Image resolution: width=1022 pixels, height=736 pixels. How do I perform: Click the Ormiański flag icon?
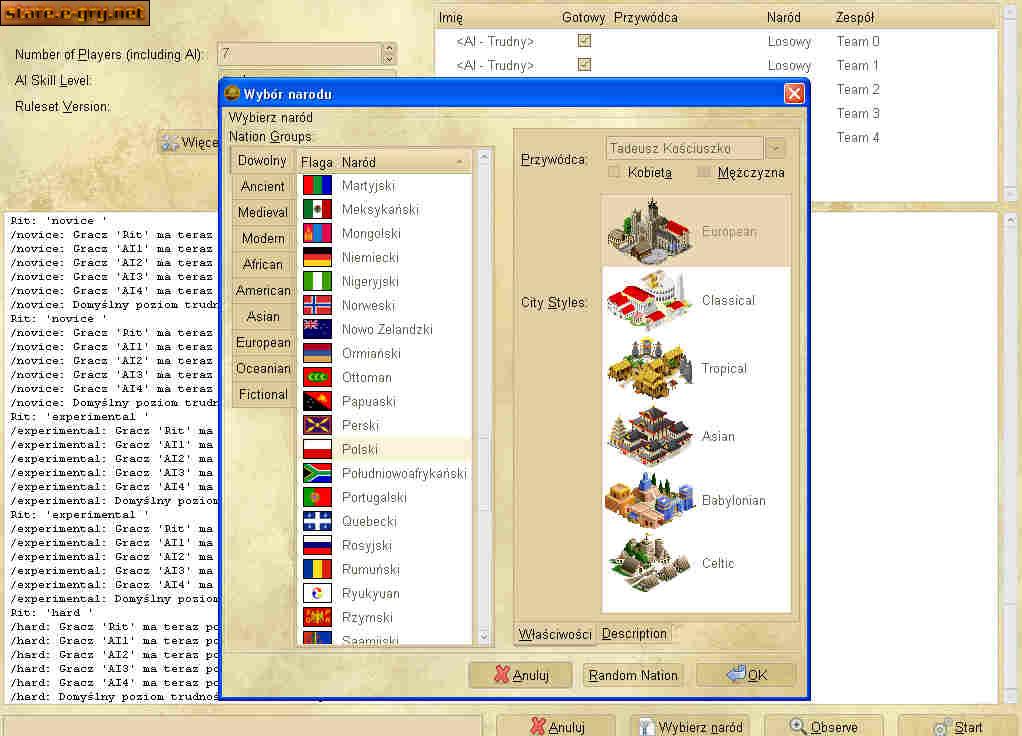[317, 353]
